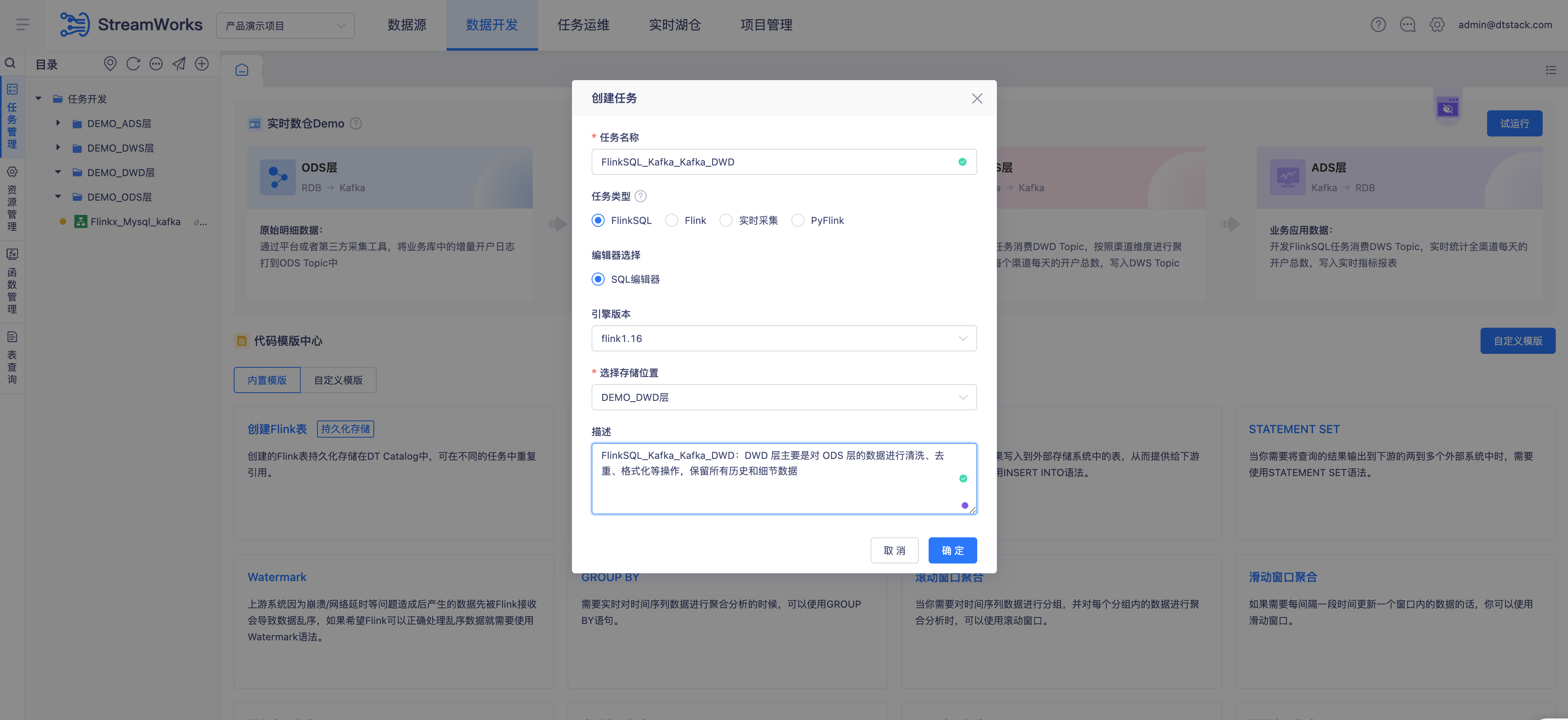This screenshot has width=1568, height=720.
Task: Open 表查询 sidebar panel
Action: 12,358
